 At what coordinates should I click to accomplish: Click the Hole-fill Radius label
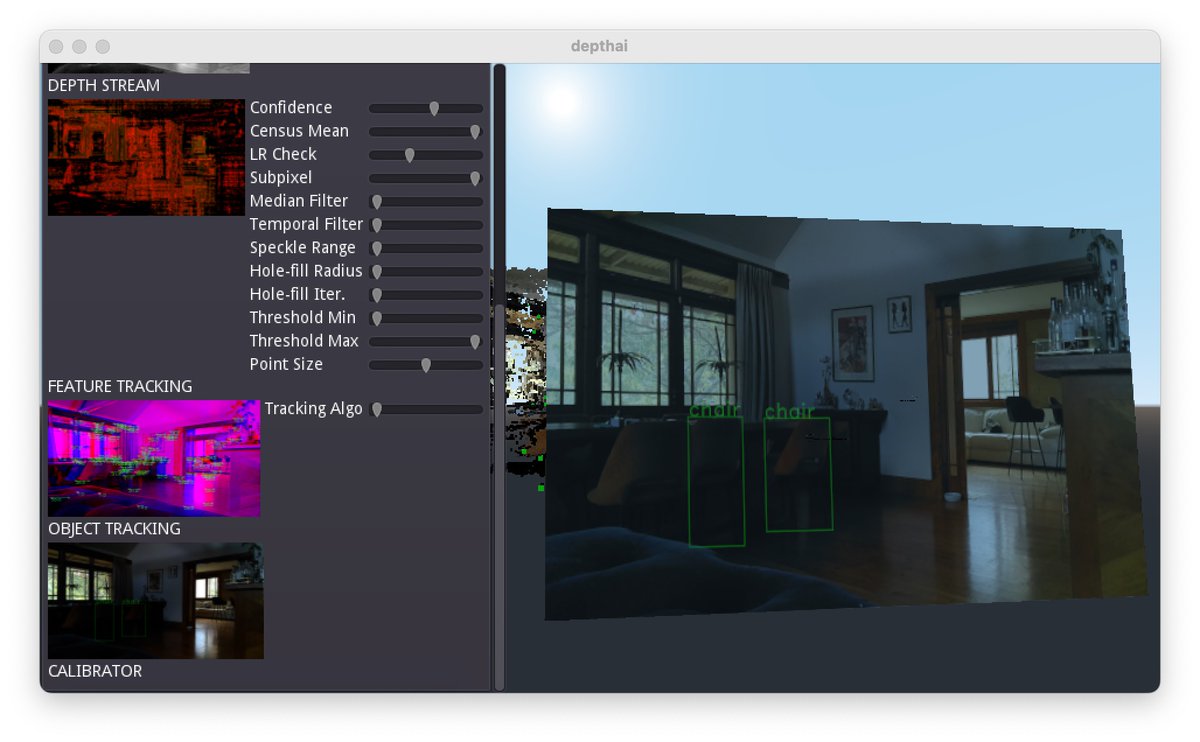[306, 271]
